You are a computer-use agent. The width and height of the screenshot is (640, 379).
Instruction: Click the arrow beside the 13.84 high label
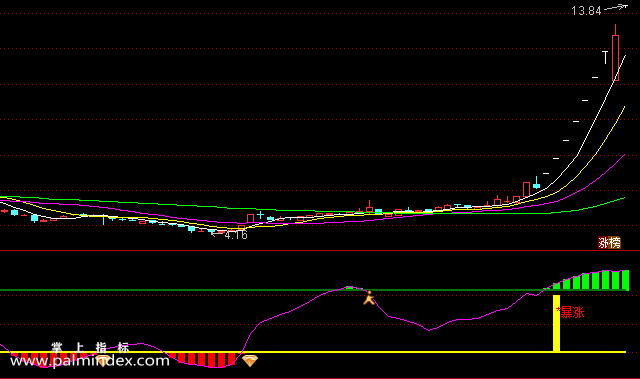[x=616, y=7]
